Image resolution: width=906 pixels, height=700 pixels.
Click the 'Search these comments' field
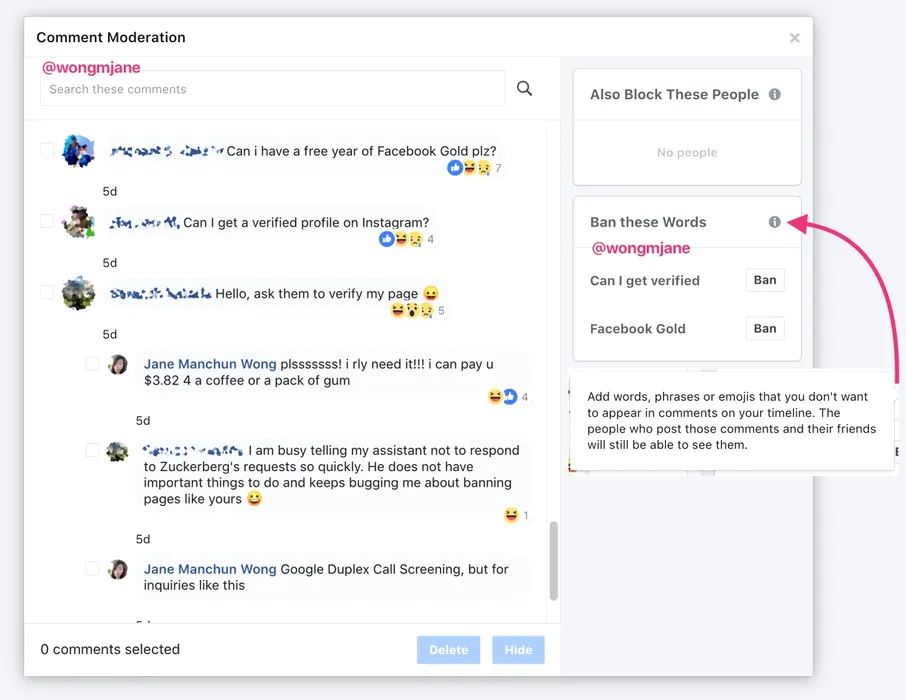272,89
